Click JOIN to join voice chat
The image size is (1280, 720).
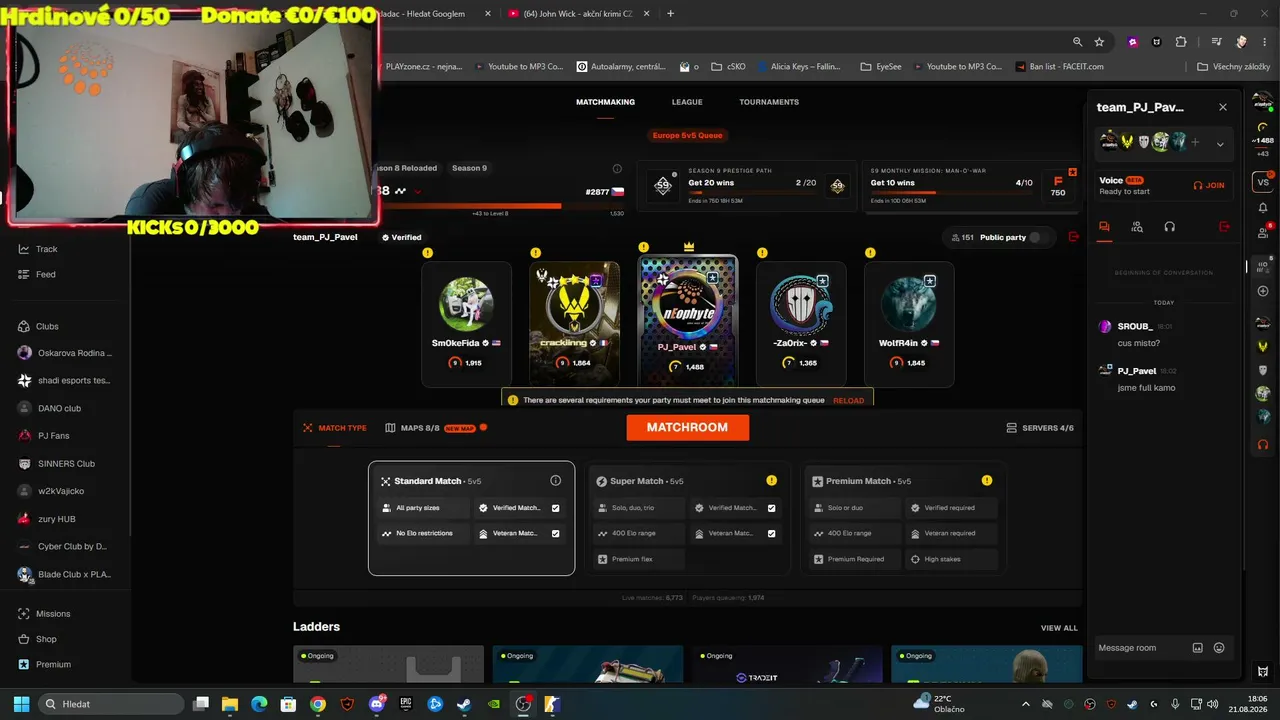tap(1209, 185)
